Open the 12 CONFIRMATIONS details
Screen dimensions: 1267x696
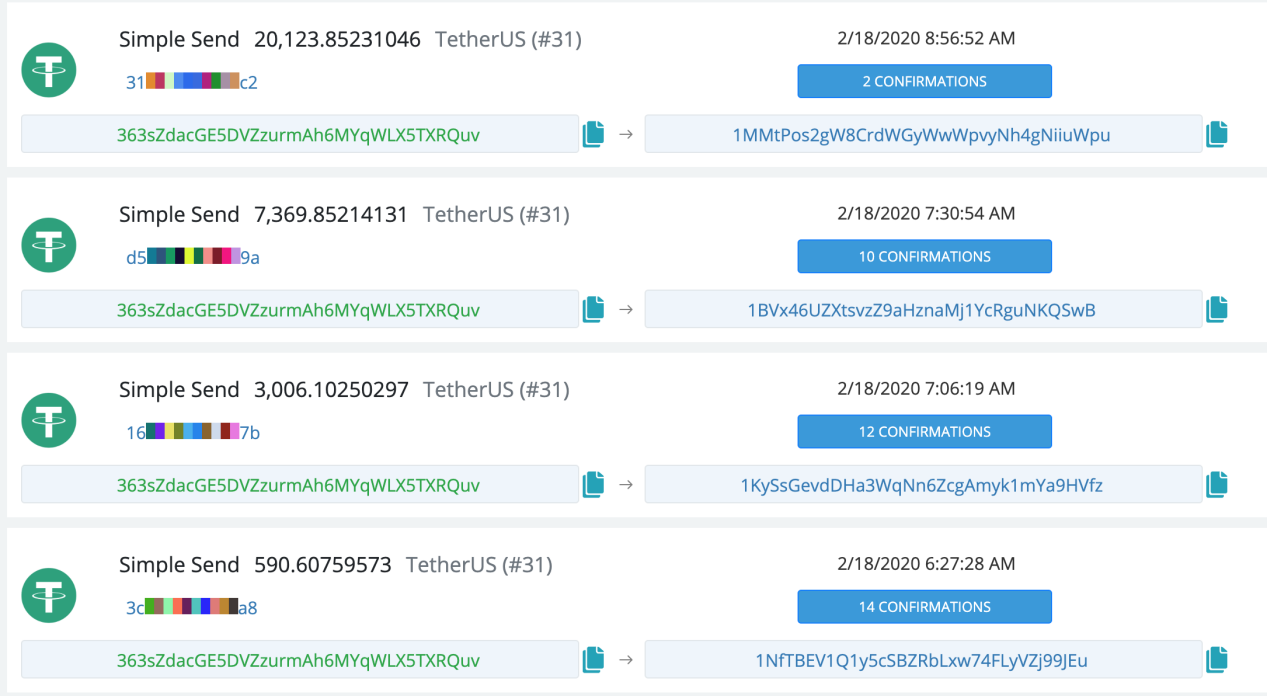[x=924, y=431]
